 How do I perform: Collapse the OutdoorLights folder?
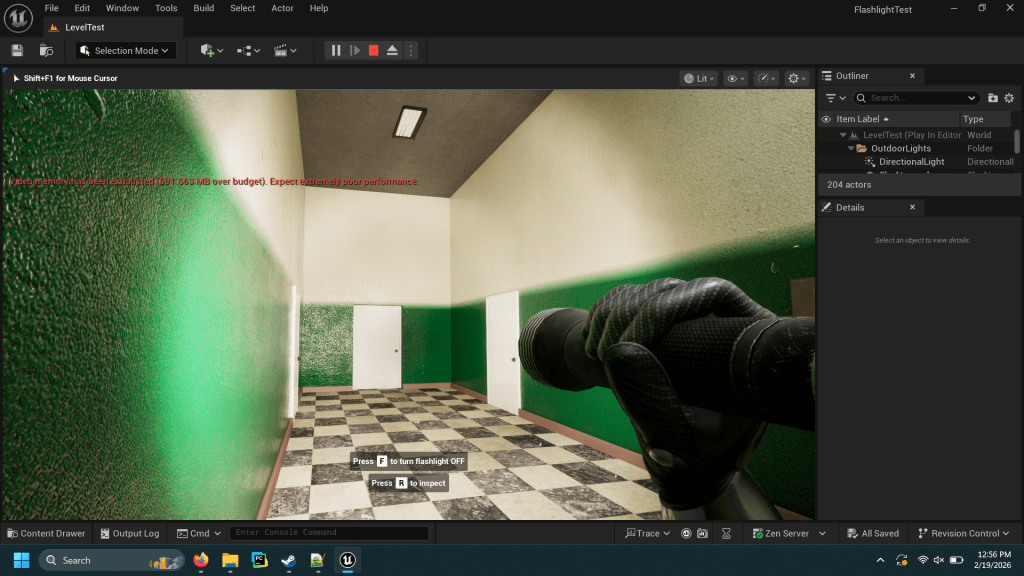coord(851,148)
